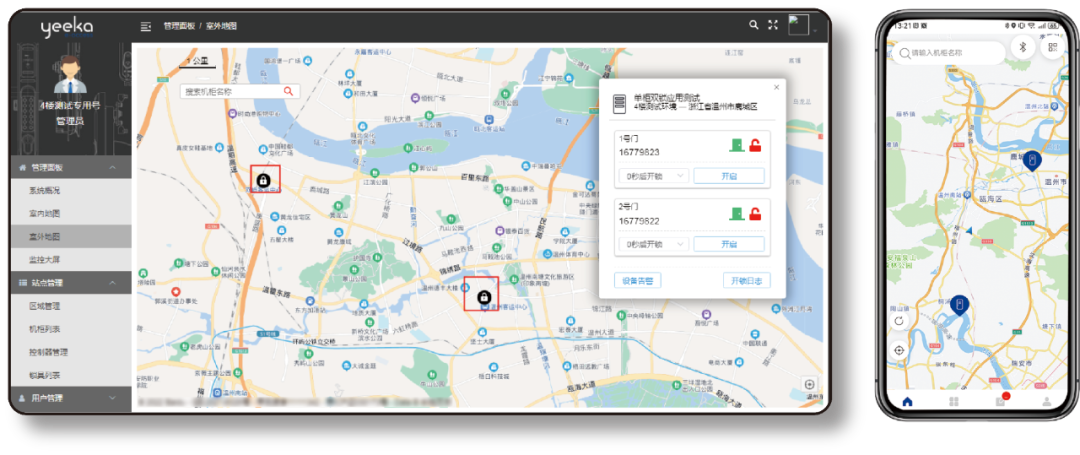1080x455 pixels.
Task: Click the locate target icon on desktop map
Action: (809, 385)
